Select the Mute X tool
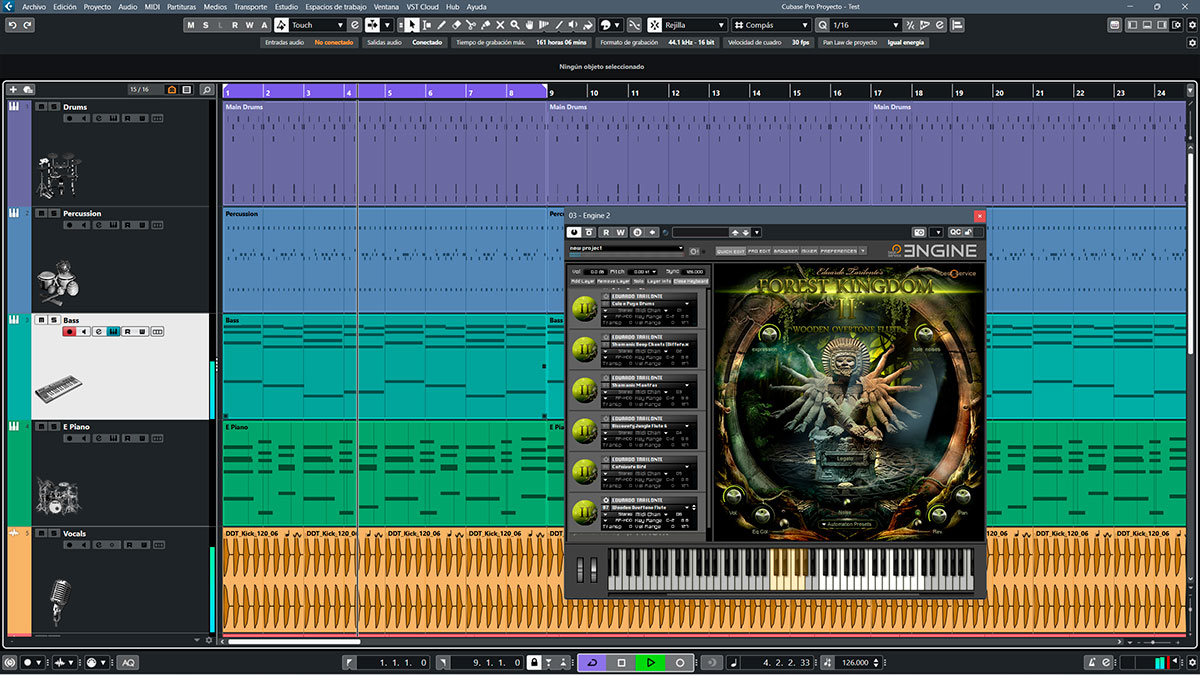Viewport: 1200px width, 675px height. (x=500, y=25)
